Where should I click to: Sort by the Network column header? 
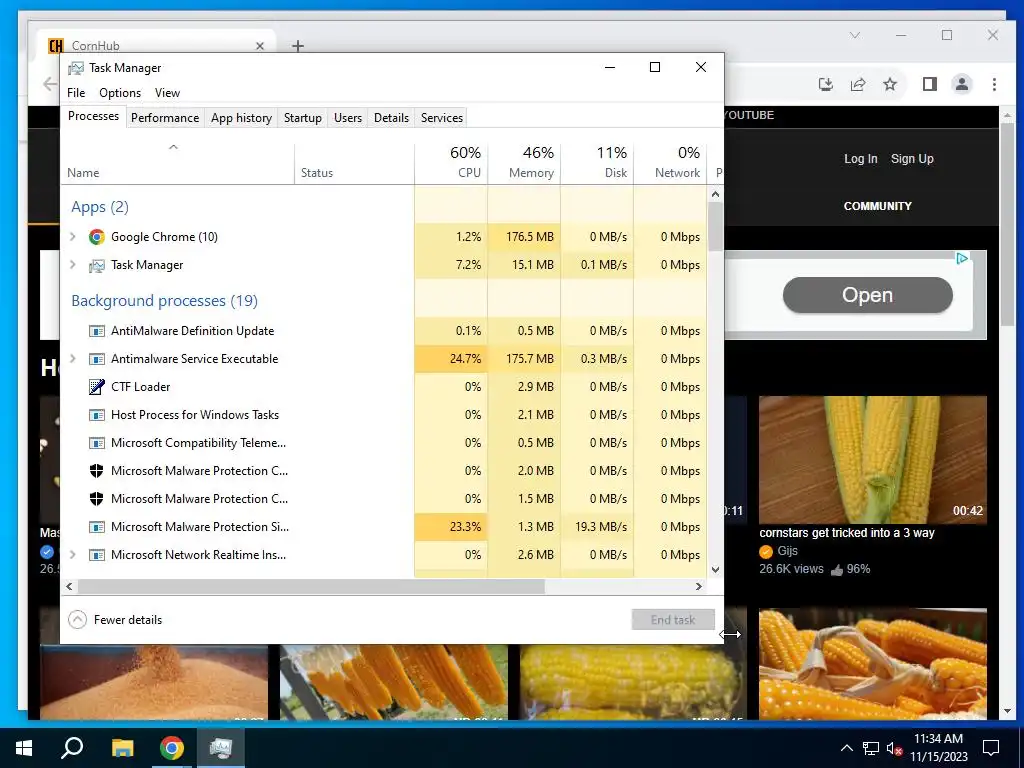coord(670,163)
